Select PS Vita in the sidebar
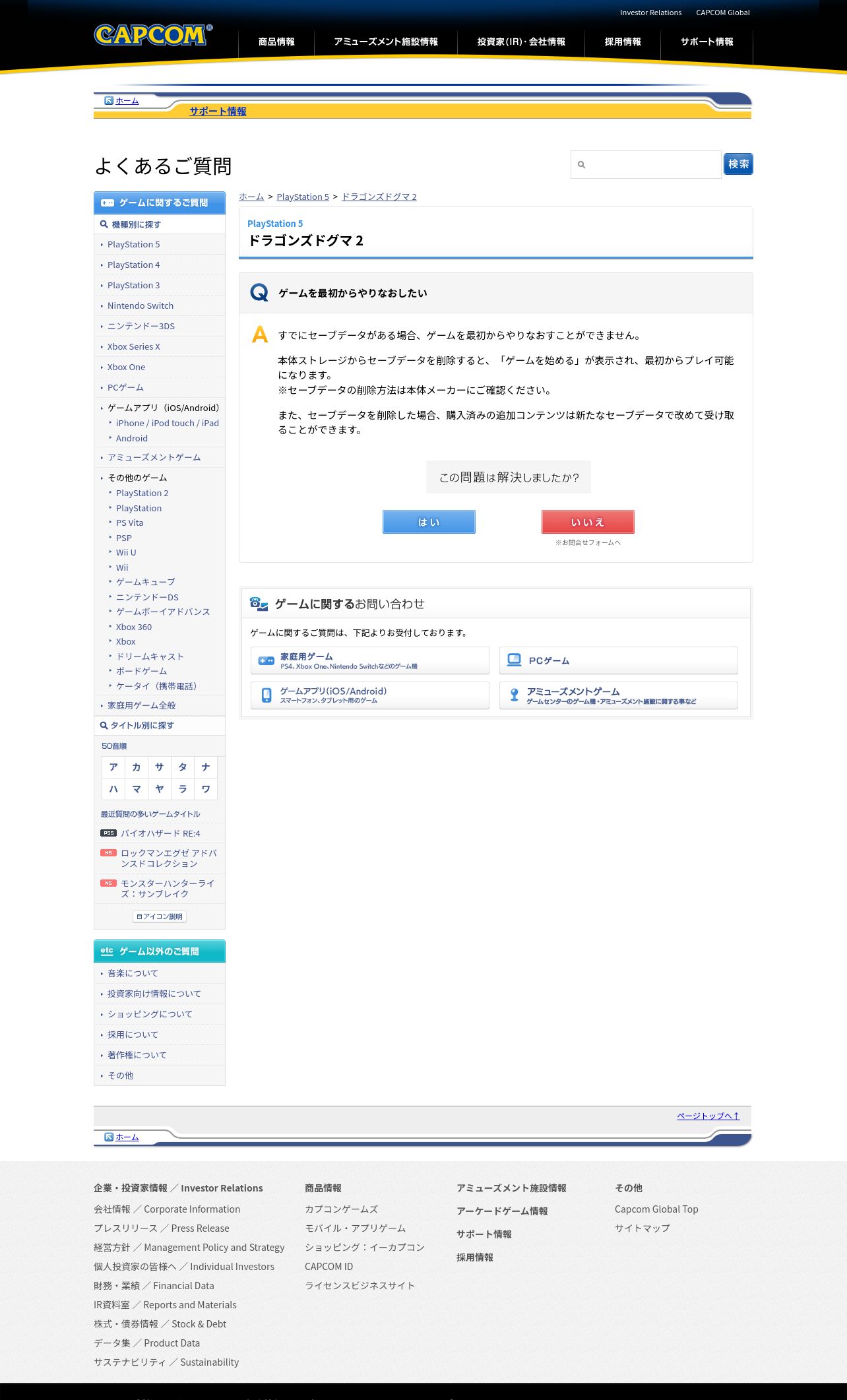The height and width of the screenshot is (1400, 847). [x=129, y=523]
